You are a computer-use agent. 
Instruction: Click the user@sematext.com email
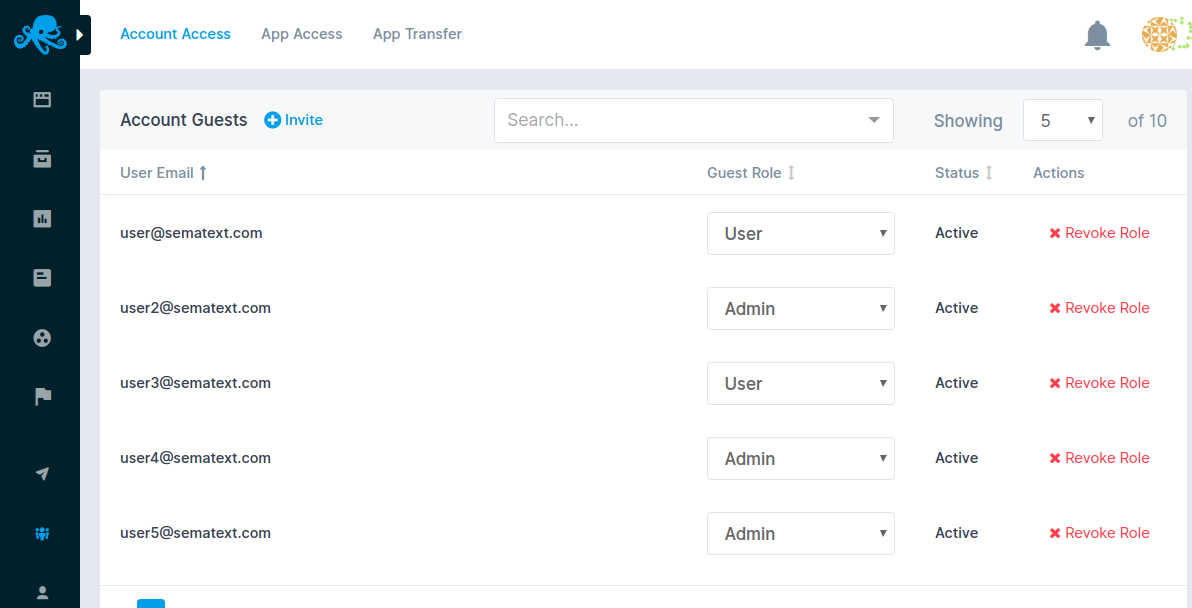(192, 233)
